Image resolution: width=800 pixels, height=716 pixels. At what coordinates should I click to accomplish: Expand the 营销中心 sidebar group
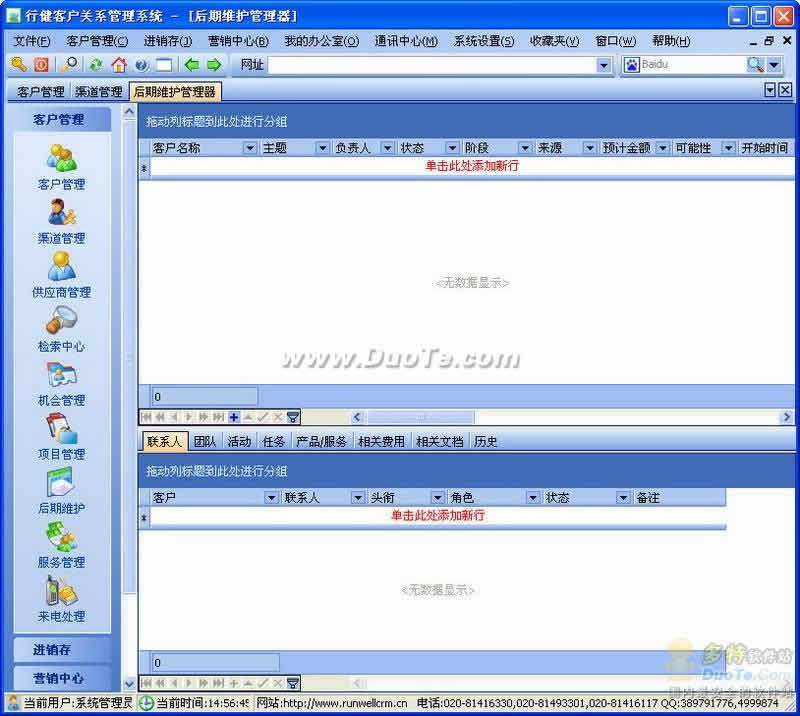point(62,678)
